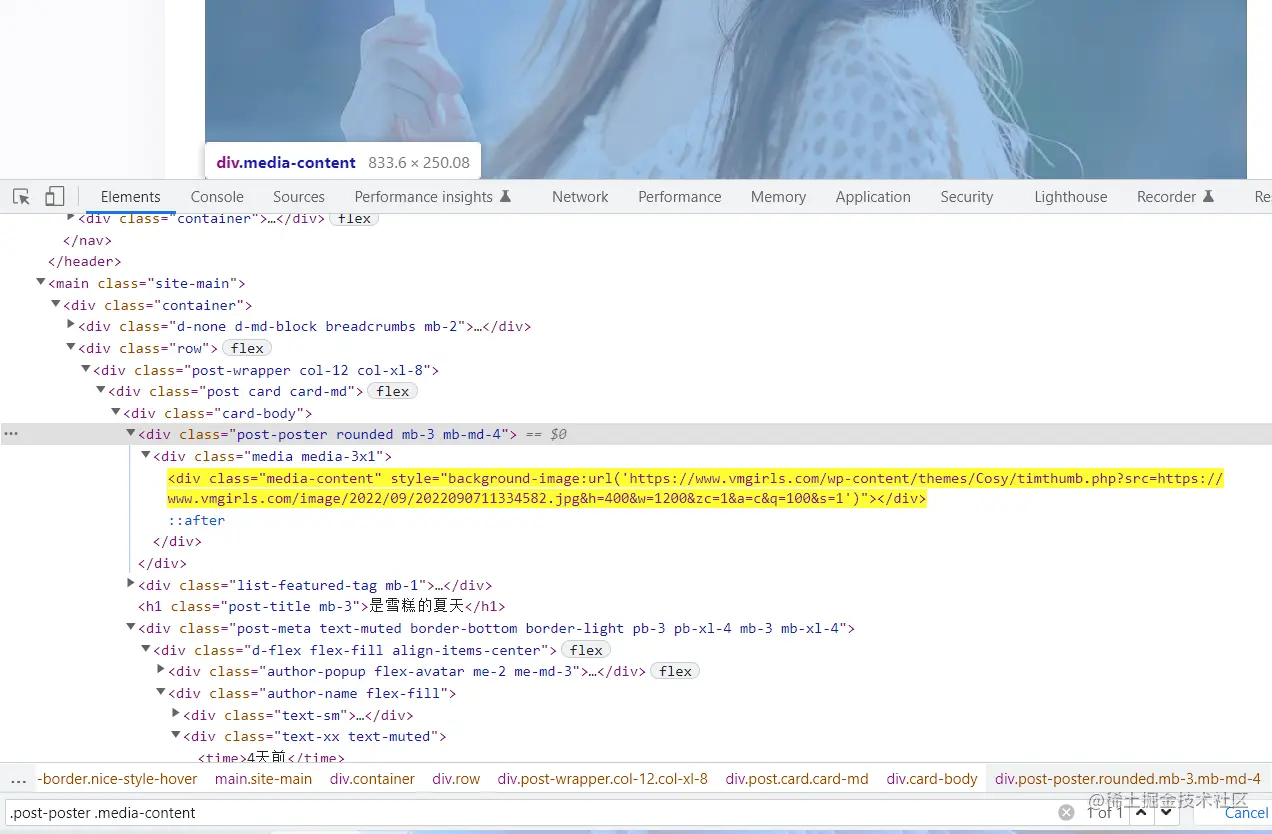Collapse the post-wrapper div node

pyautogui.click(x=86, y=370)
